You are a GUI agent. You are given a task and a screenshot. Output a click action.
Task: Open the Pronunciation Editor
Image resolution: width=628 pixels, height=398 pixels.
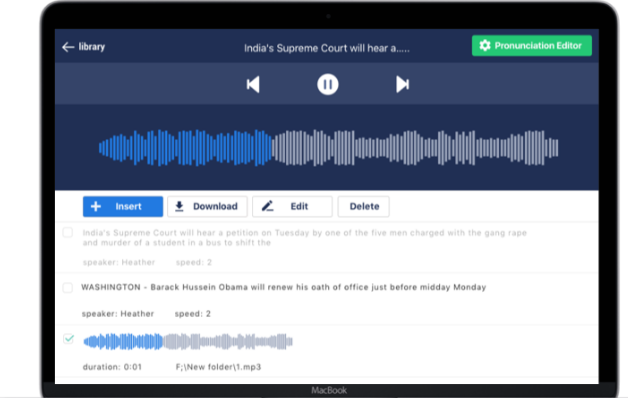click(531, 46)
